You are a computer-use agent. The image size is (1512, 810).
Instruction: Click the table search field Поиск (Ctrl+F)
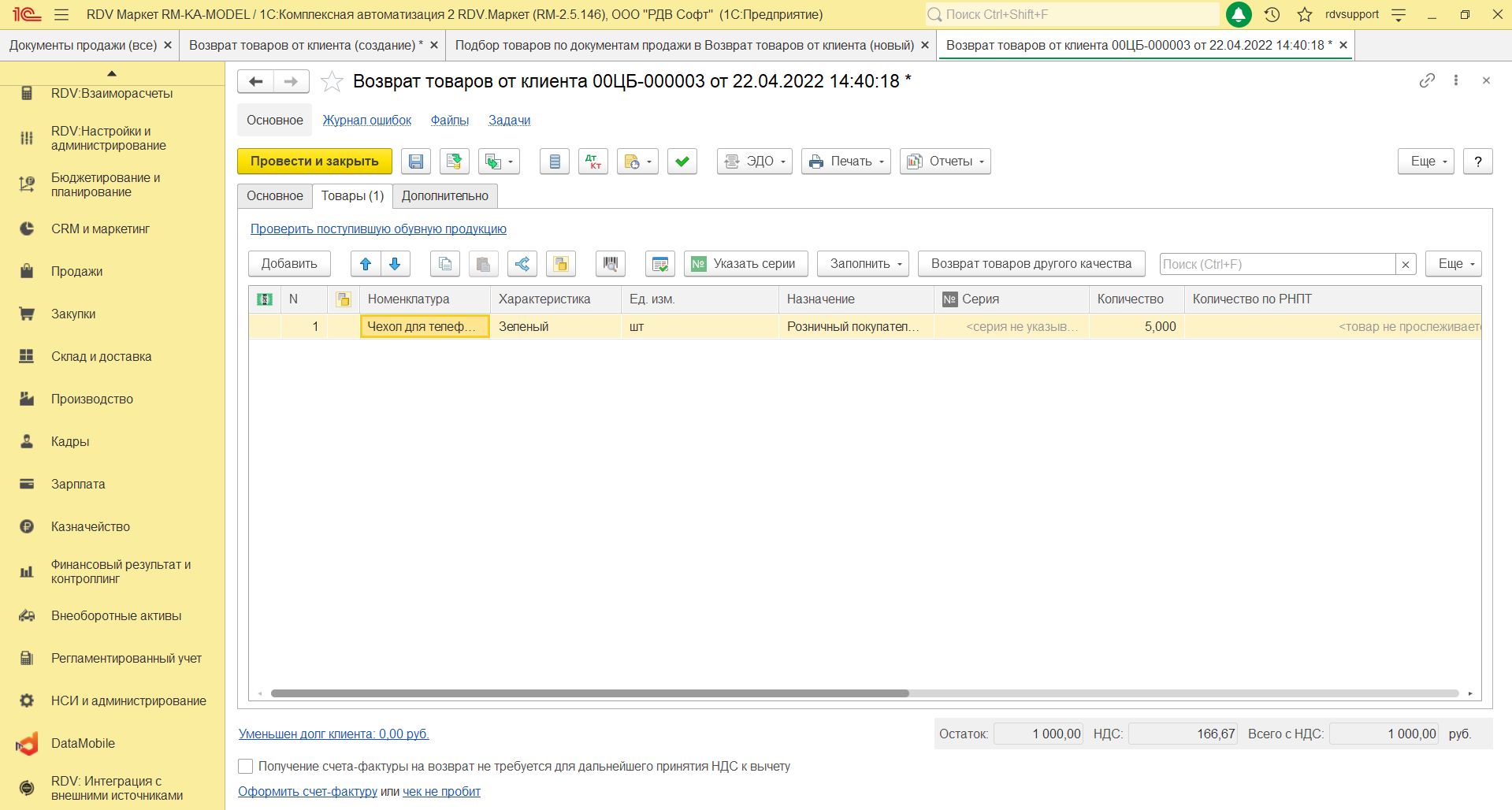(x=1276, y=264)
